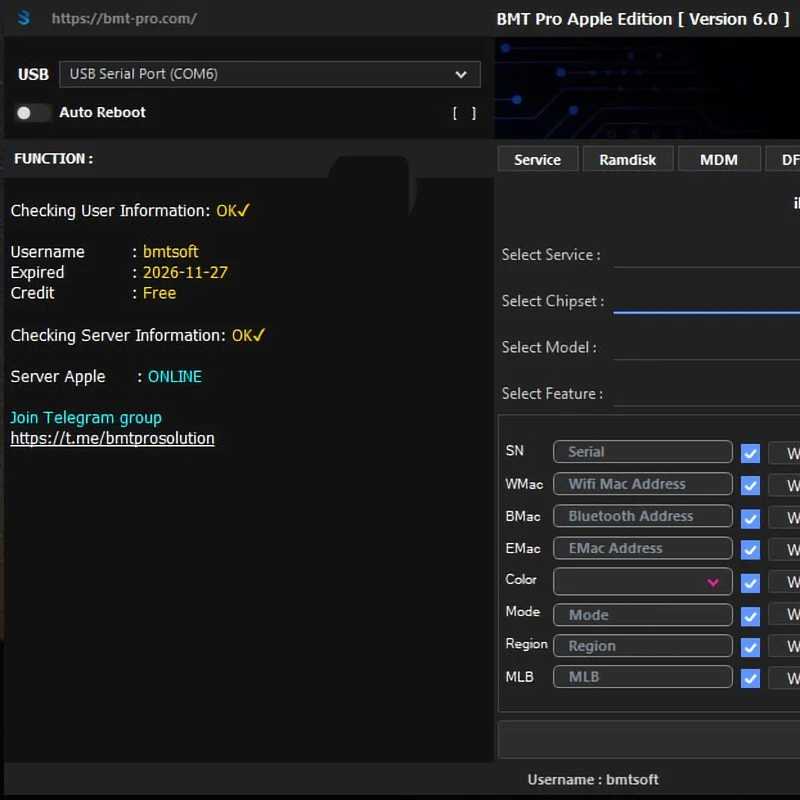Image resolution: width=800 pixels, height=800 pixels.
Task: Switch to the Ramdisk tab
Action: click(x=628, y=160)
